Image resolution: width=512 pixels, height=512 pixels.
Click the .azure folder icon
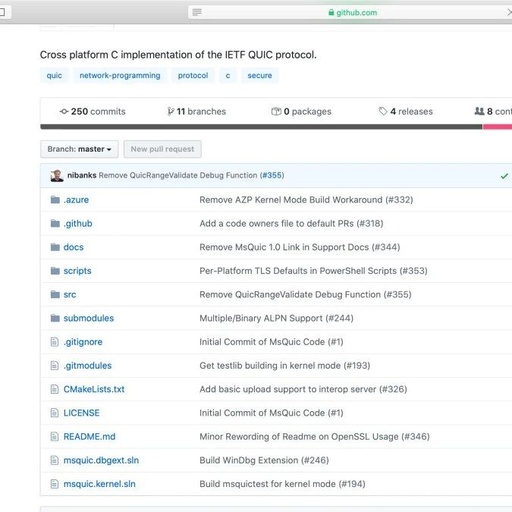coord(55,200)
